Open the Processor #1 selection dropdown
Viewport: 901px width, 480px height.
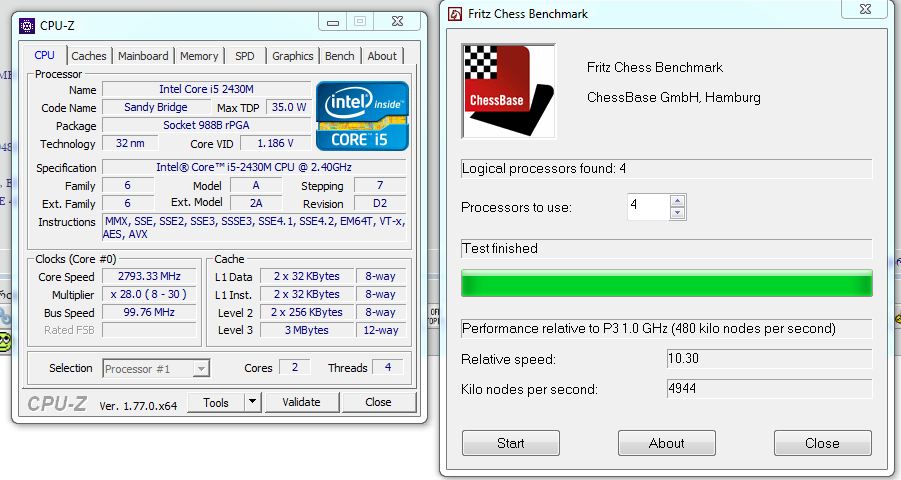(156, 368)
